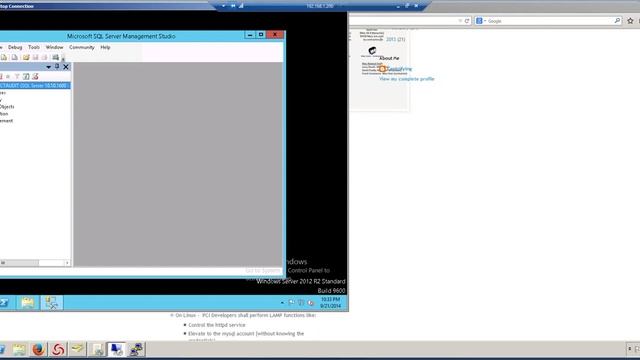The width and height of the screenshot is (640, 360).
Task: Click the Refresh icon in Object Explorer
Action: point(26,76)
